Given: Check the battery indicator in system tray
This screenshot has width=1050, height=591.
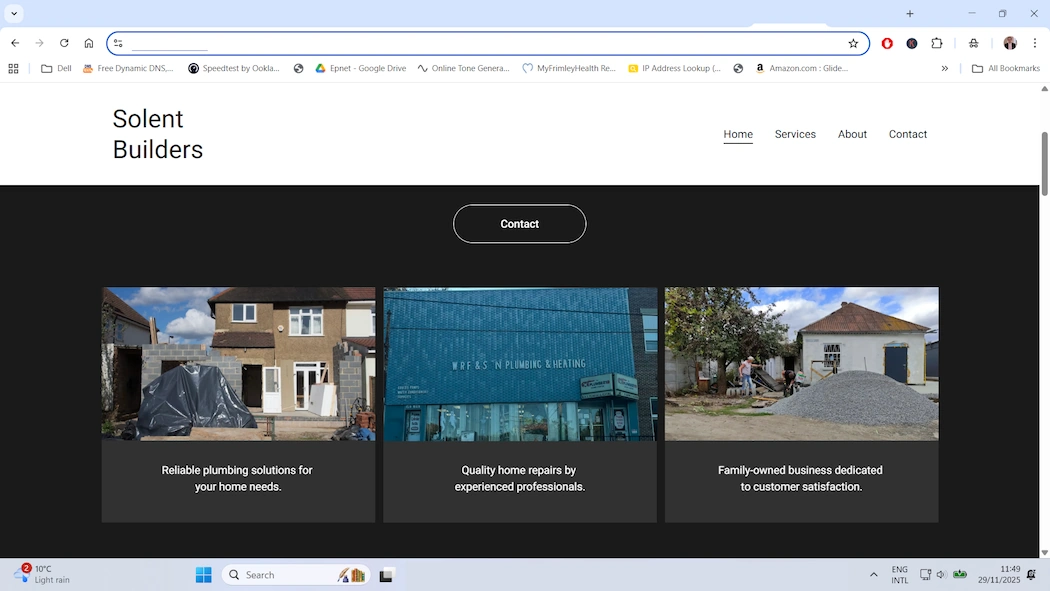Looking at the screenshot, I should [x=960, y=574].
